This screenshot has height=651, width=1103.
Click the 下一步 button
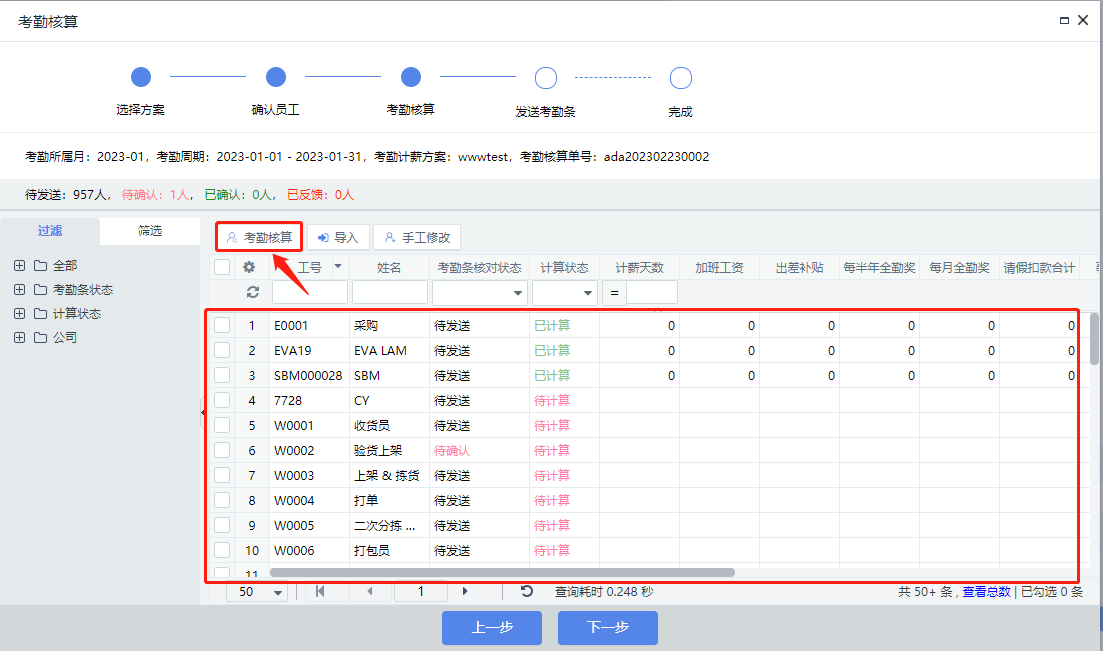[x=608, y=627]
